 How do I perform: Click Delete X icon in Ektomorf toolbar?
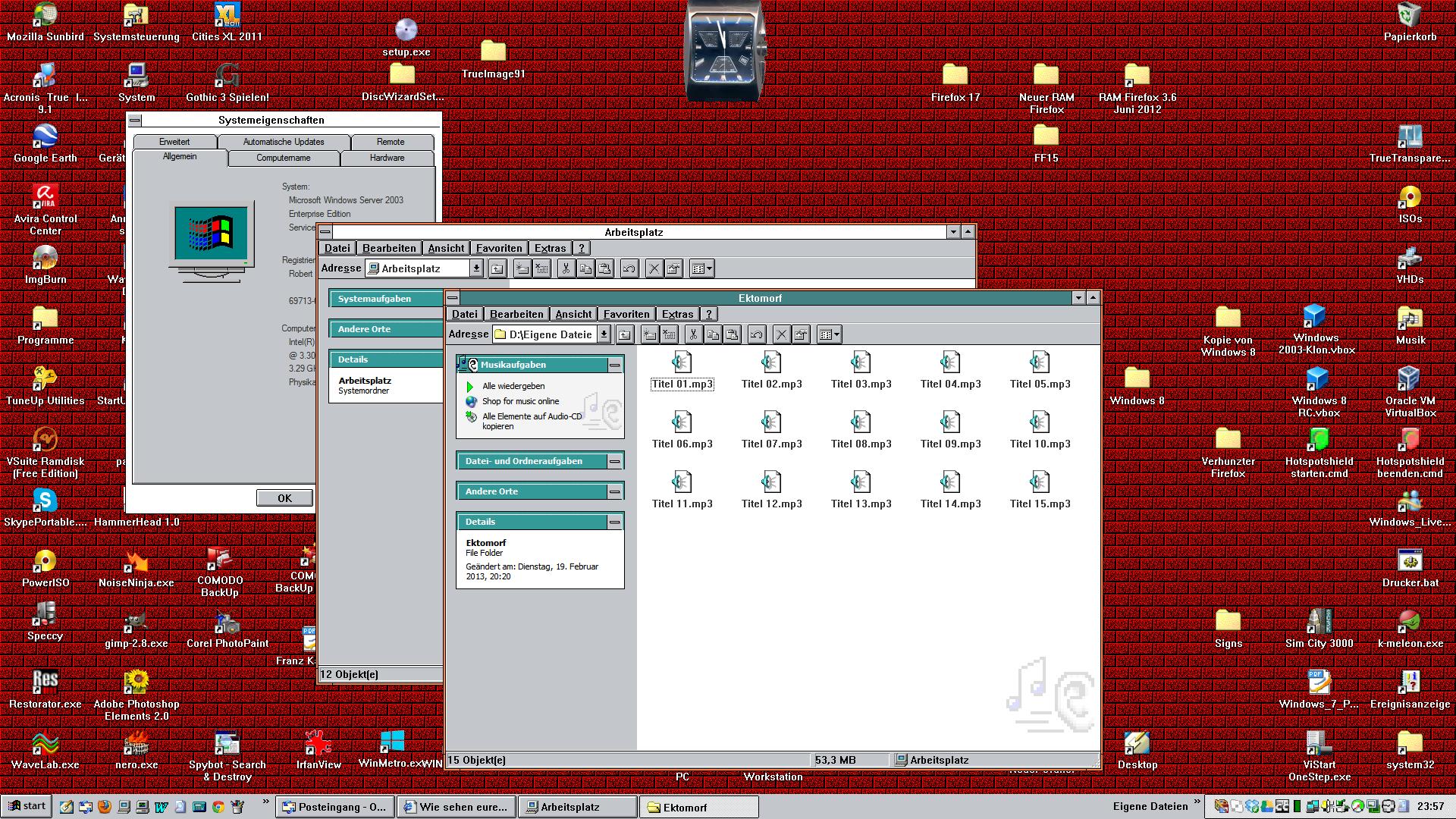pos(782,334)
